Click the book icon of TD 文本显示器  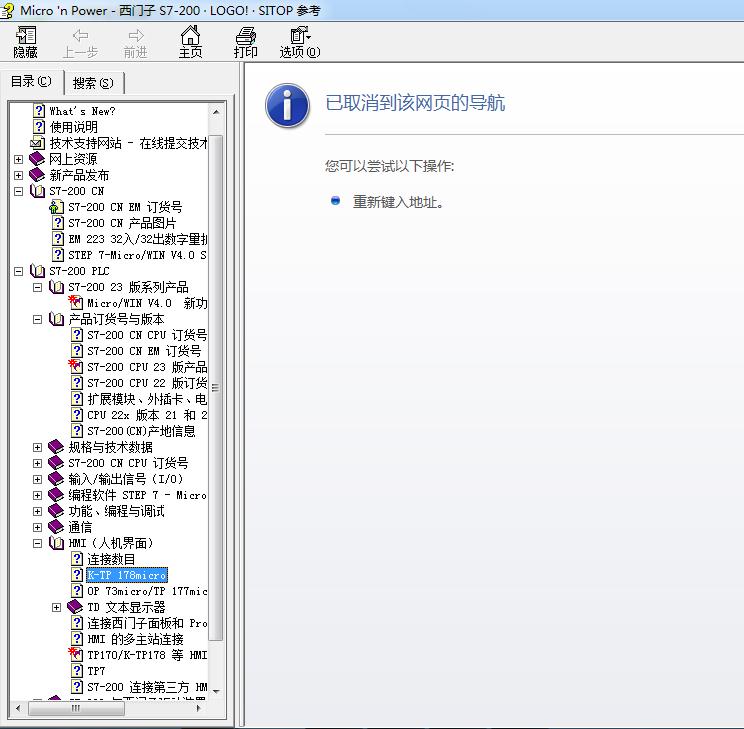pos(75,607)
